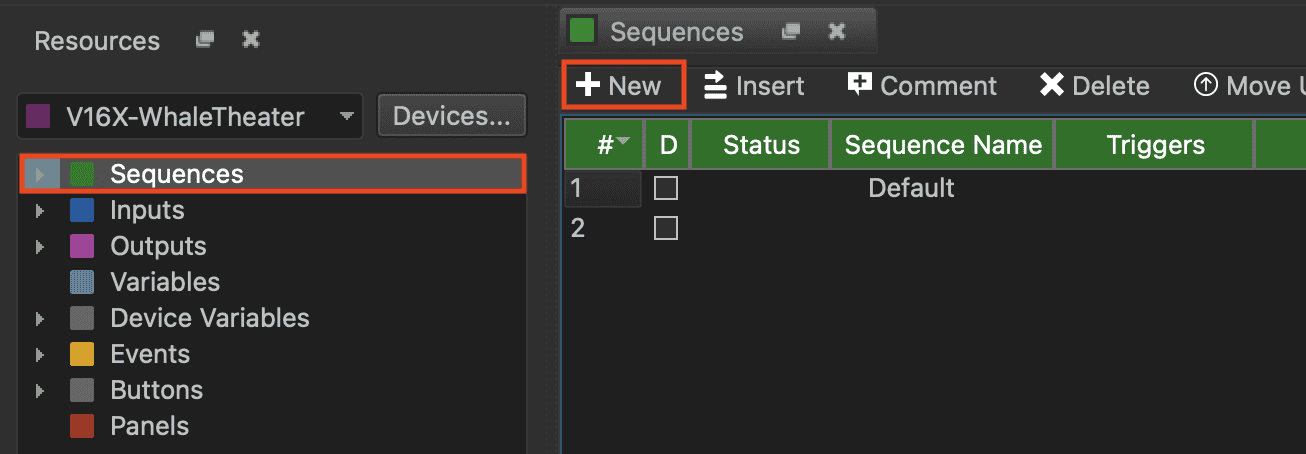Float the Resources panel

[205, 40]
